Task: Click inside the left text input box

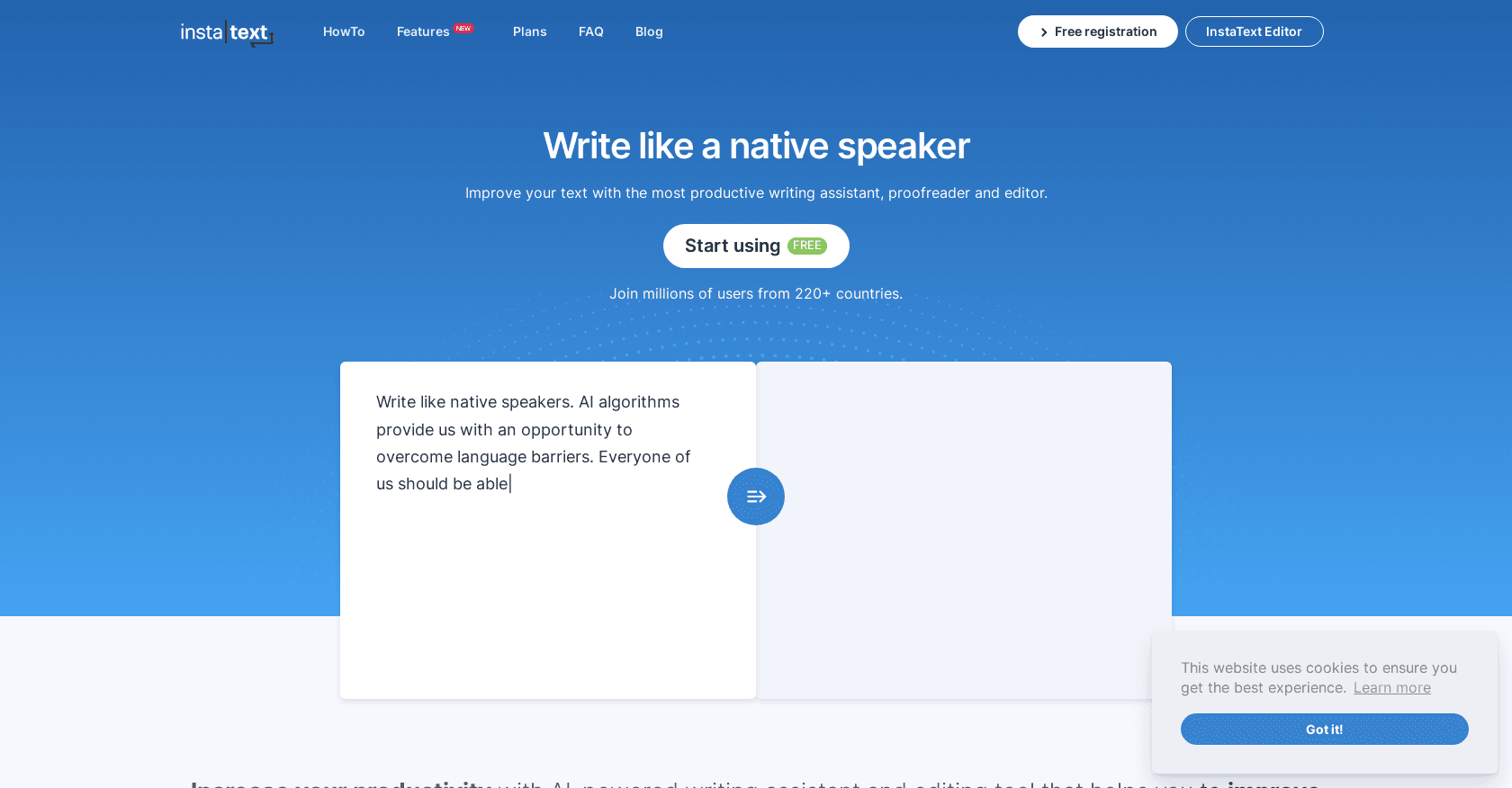Action: point(548,531)
